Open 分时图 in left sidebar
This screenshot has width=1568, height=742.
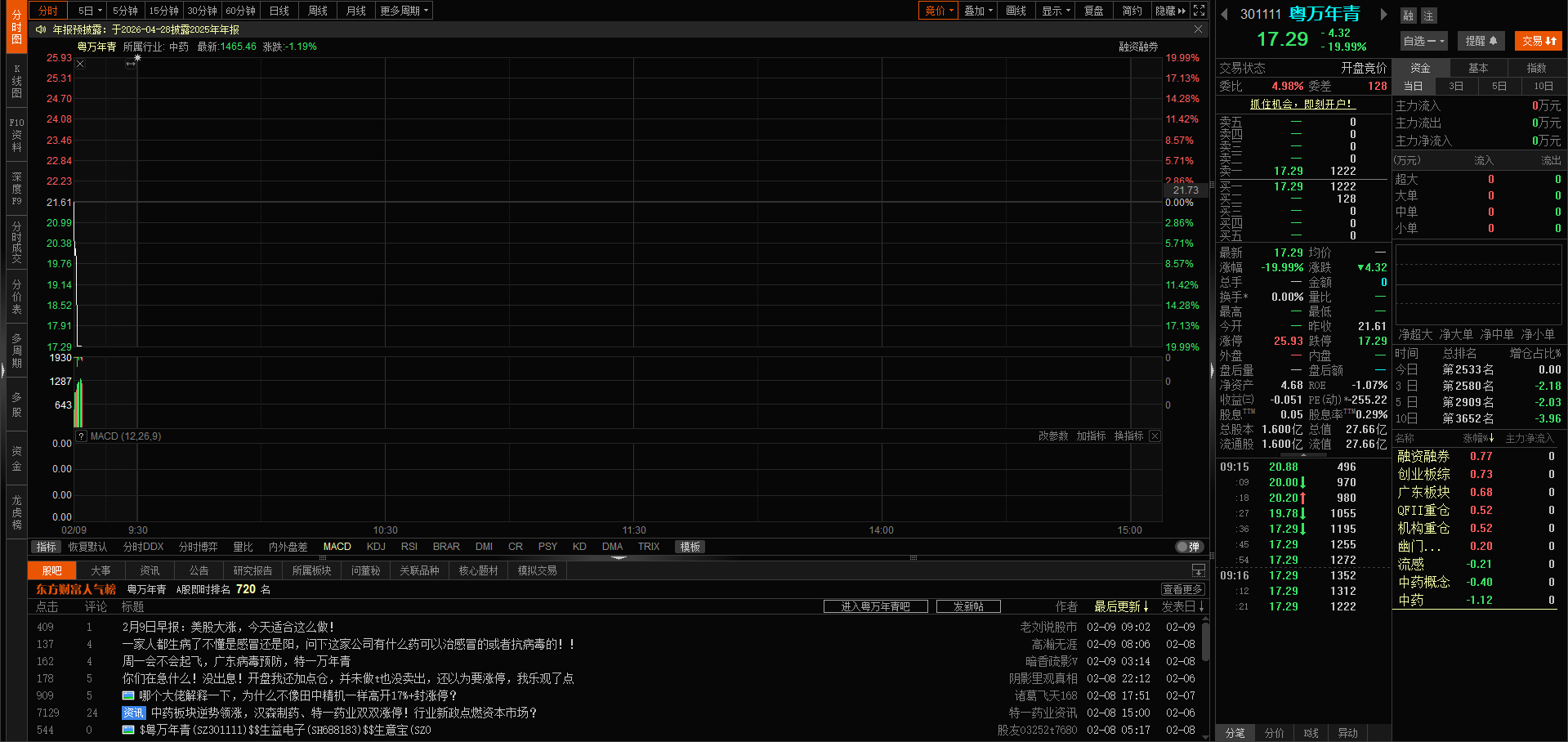pyautogui.click(x=16, y=27)
